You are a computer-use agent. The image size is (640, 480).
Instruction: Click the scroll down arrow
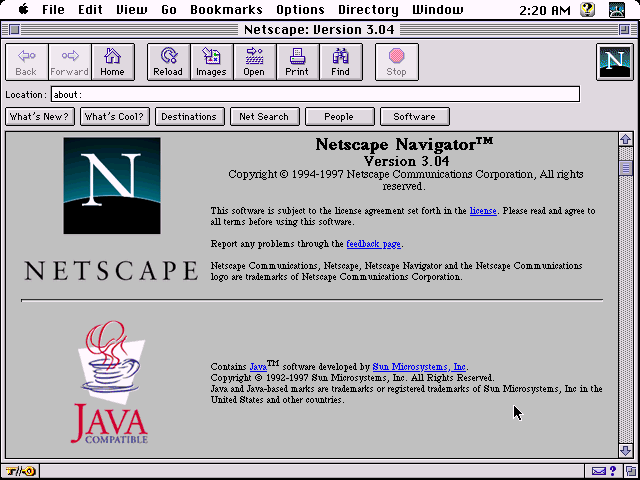[x=626, y=451]
